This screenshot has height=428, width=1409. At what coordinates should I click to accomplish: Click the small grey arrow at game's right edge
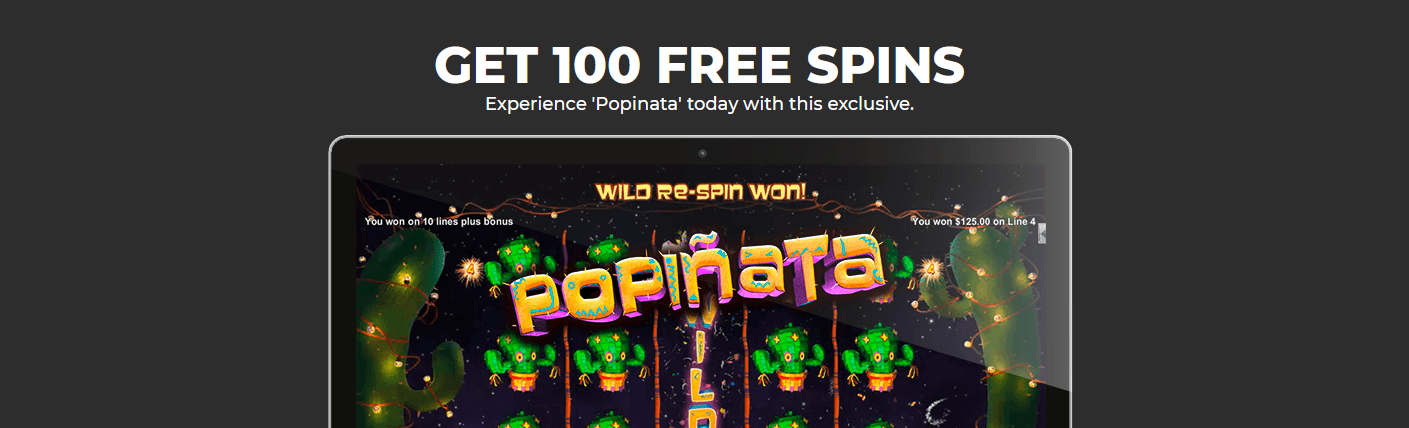[1042, 234]
